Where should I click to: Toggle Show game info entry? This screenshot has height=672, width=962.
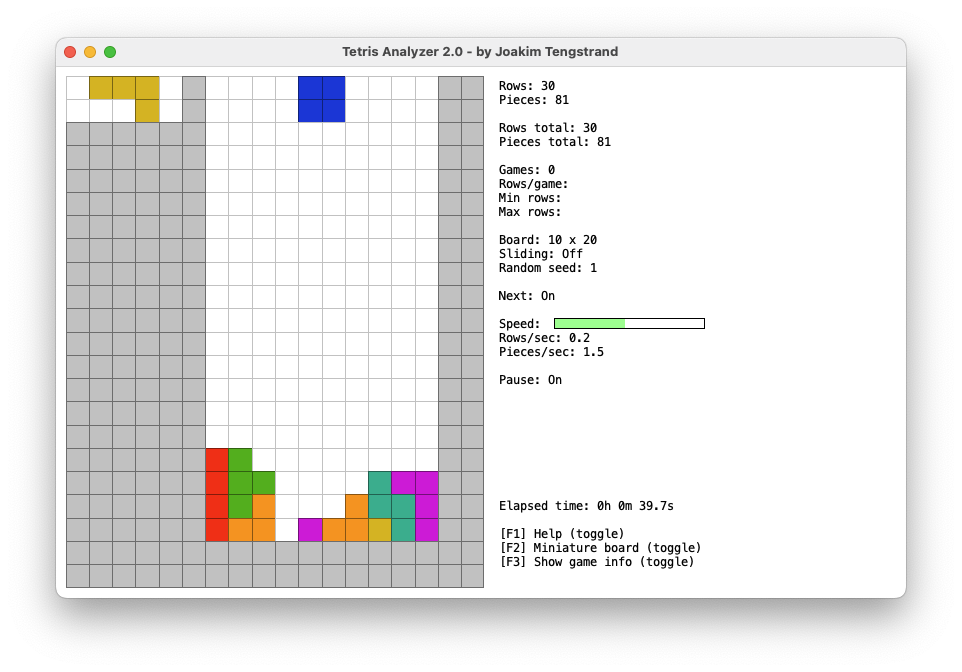pyautogui.click(x=597, y=561)
